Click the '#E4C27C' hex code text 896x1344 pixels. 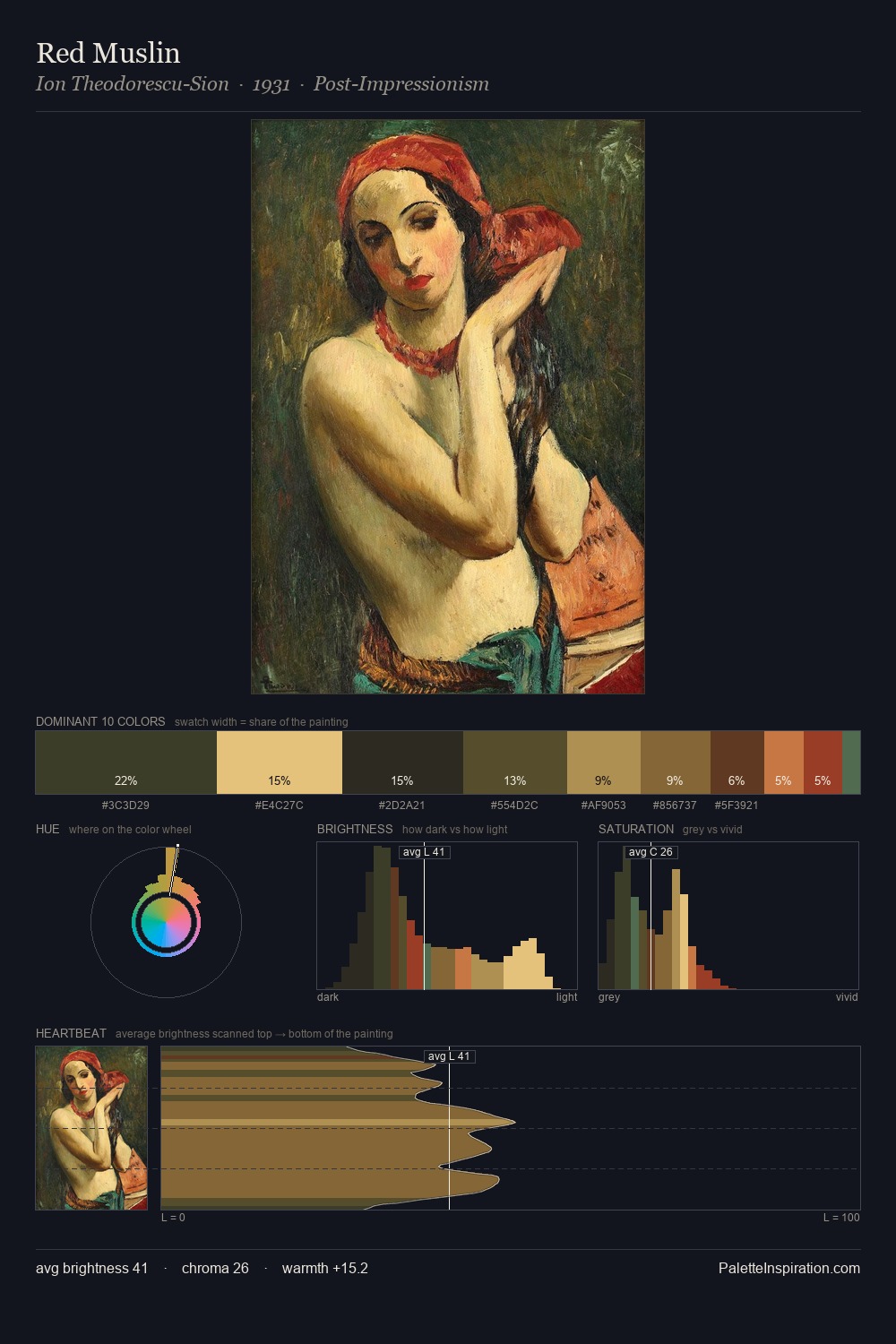[x=280, y=806]
